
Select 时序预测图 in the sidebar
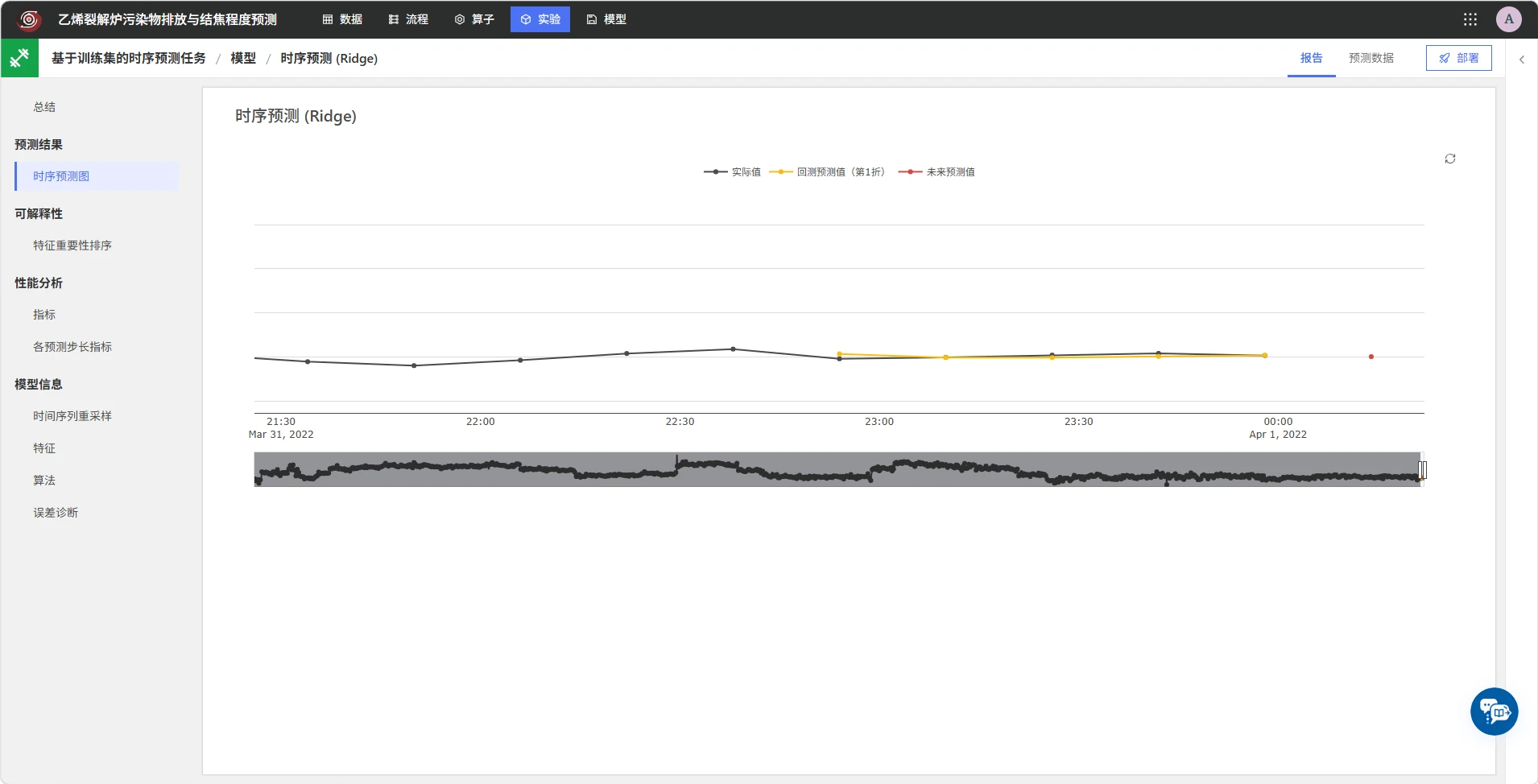(97, 176)
